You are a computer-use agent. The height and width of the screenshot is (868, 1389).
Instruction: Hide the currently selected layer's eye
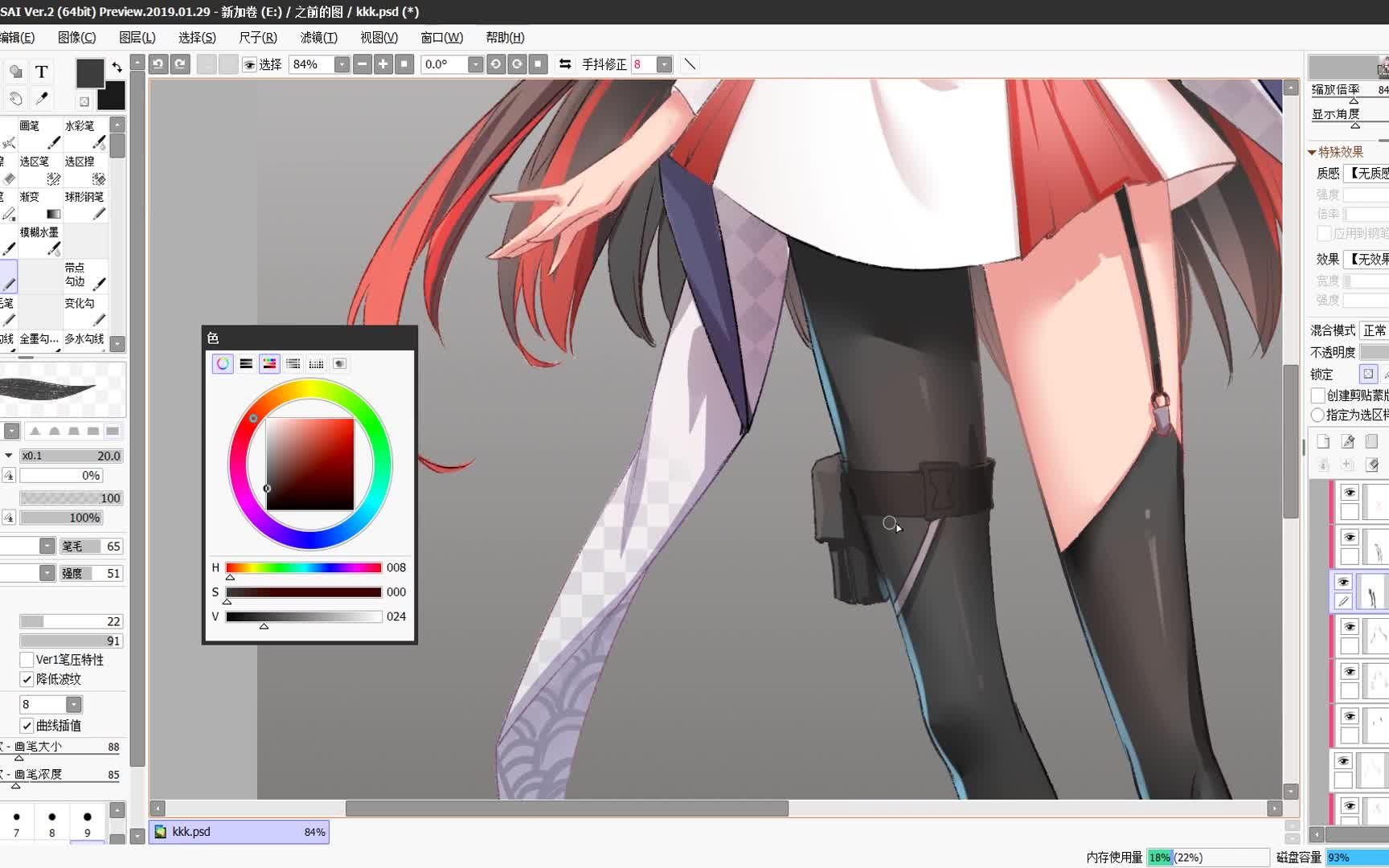[x=1343, y=582]
